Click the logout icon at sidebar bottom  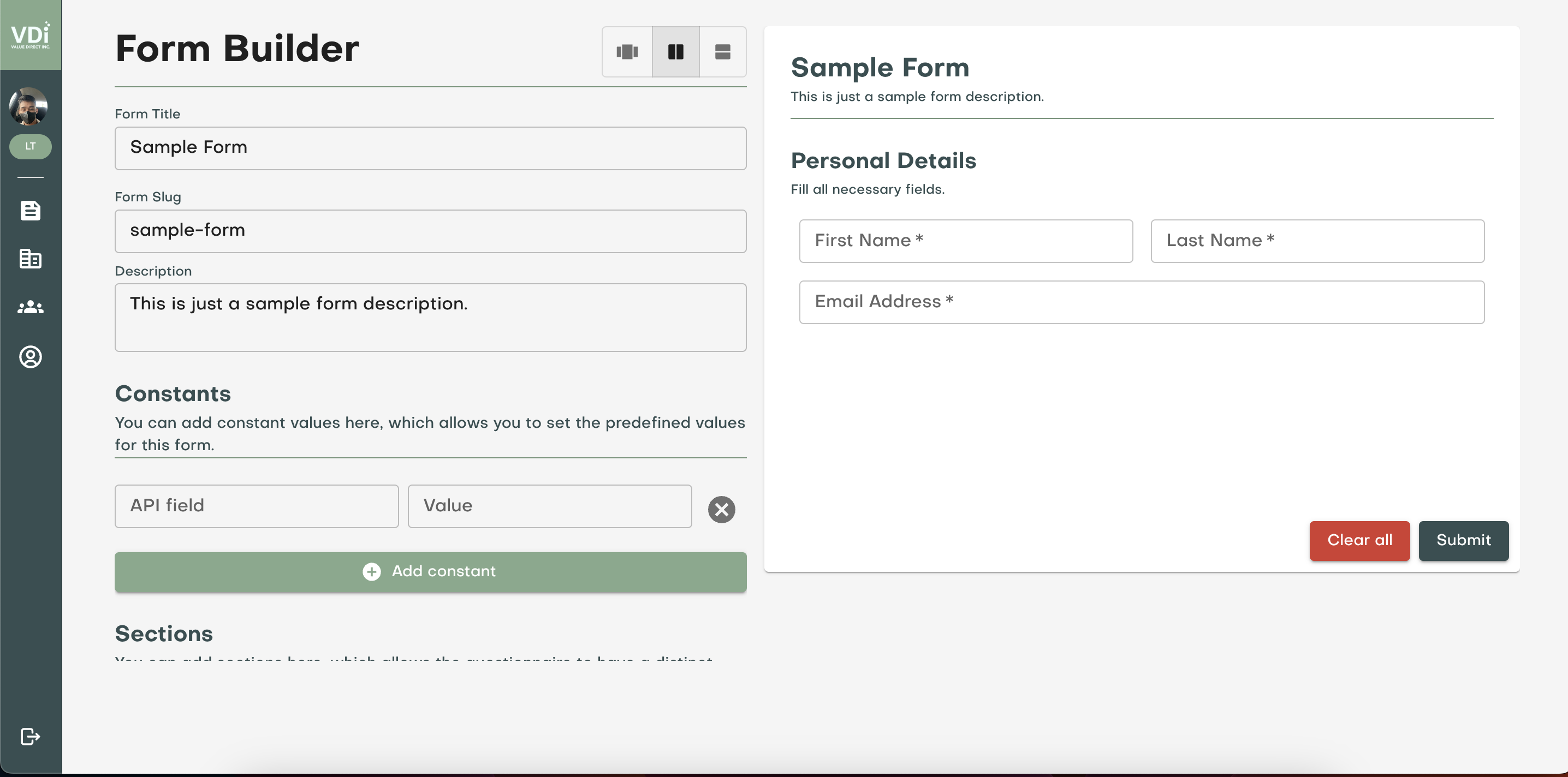tap(31, 736)
